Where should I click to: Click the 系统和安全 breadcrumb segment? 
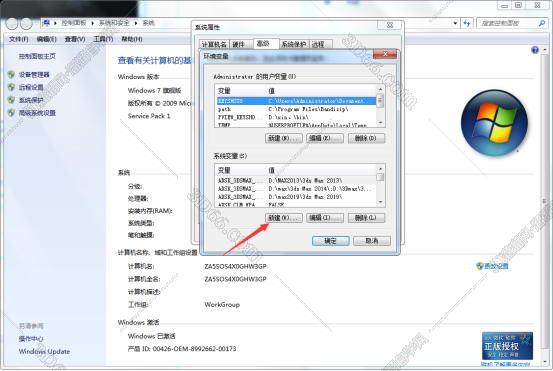pyautogui.click(x=114, y=23)
